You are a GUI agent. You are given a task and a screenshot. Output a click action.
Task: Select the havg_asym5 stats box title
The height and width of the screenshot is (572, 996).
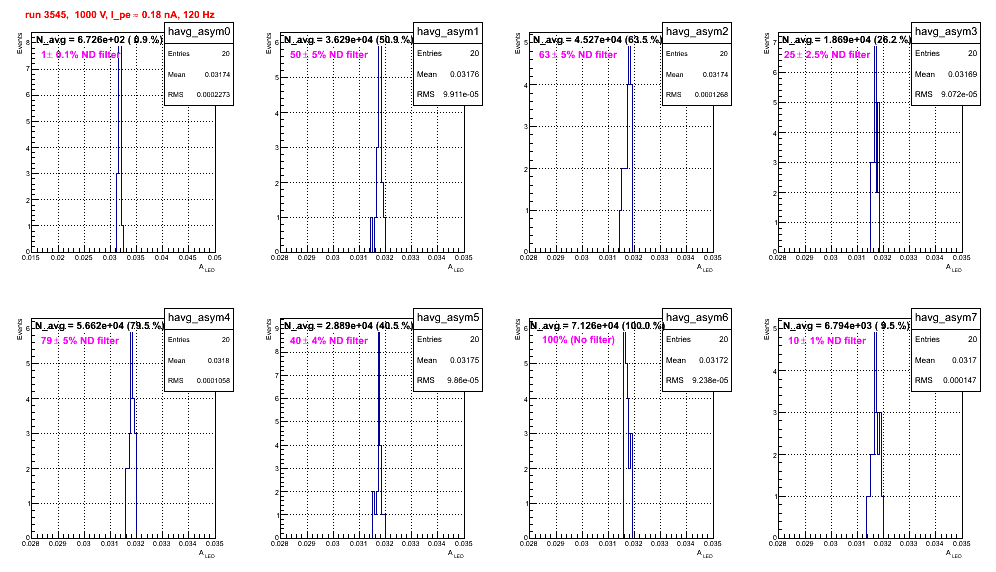coord(448,318)
